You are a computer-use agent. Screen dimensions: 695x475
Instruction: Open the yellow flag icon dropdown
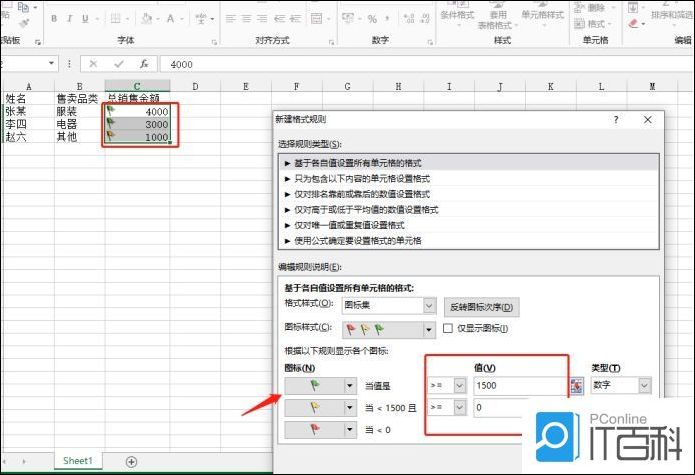[x=350, y=407]
